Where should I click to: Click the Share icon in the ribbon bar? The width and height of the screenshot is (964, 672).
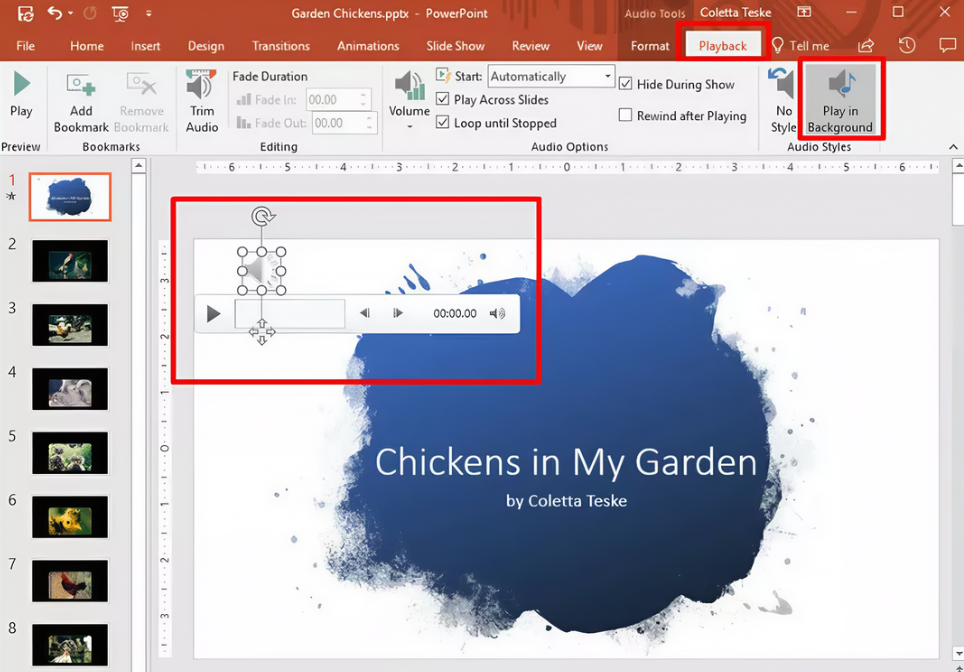point(866,45)
